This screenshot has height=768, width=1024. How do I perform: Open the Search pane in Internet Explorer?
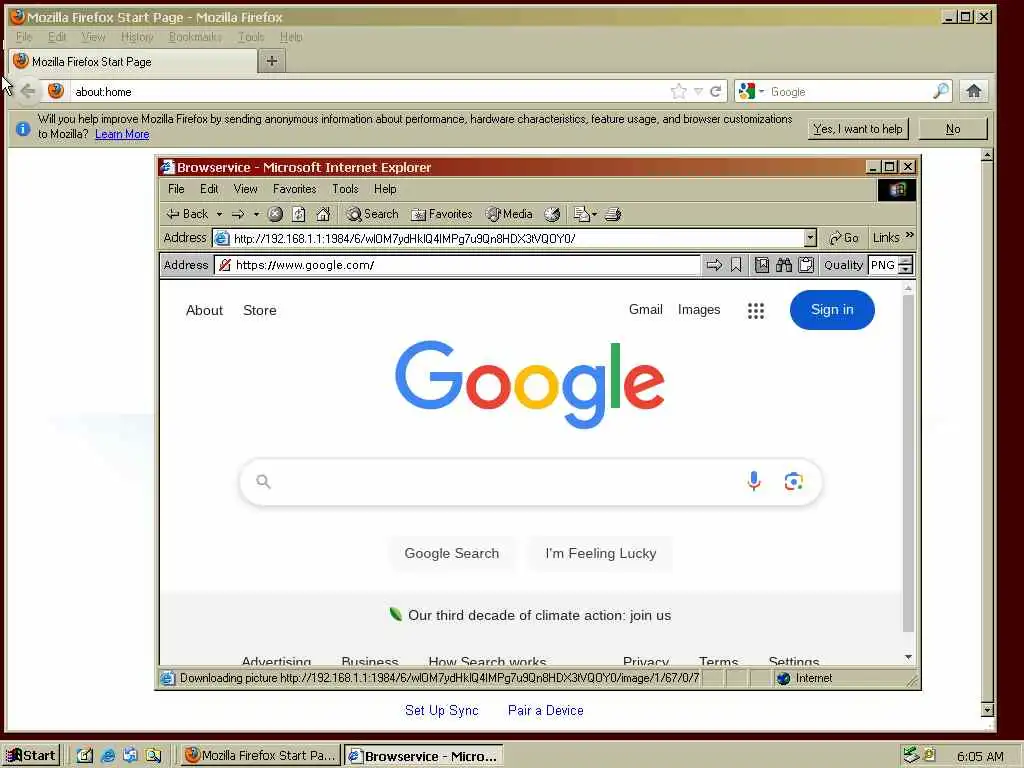[372, 214]
